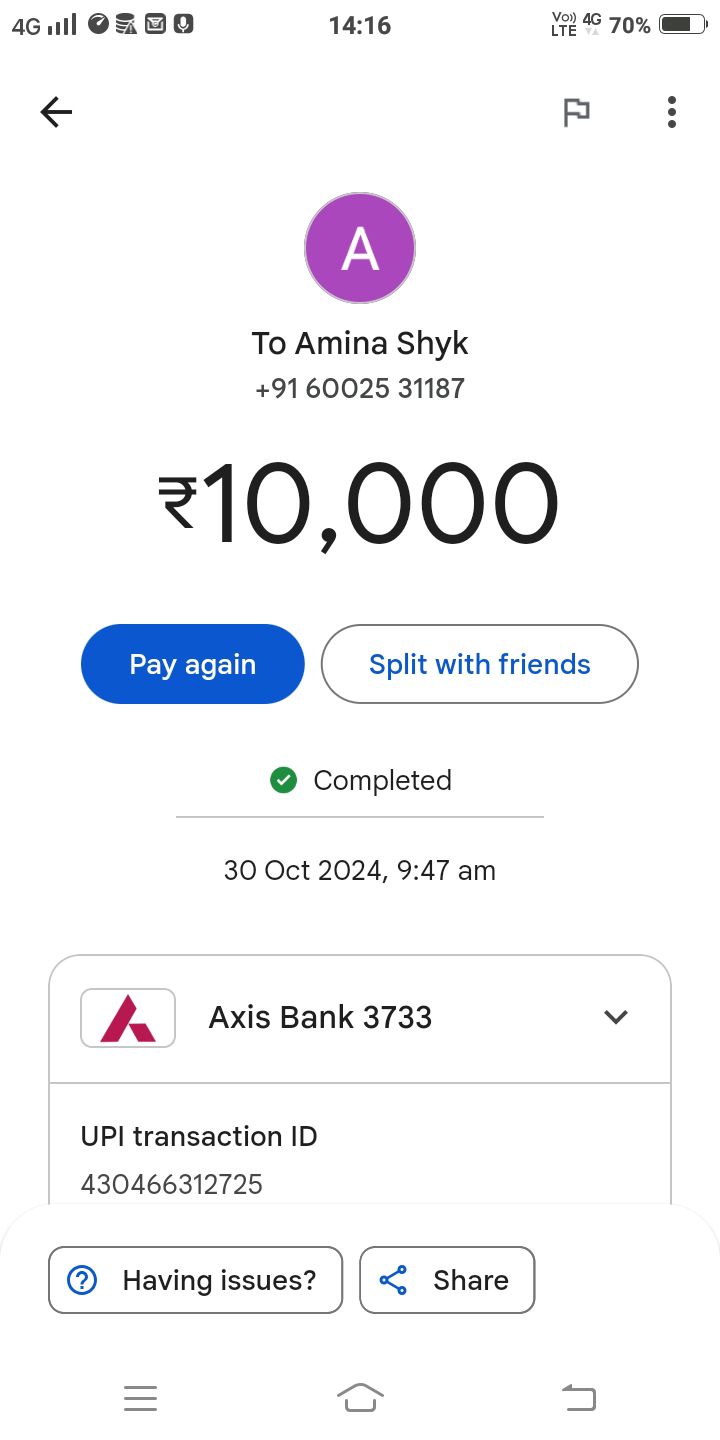Viewport: 720px width, 1440px height.
Task: Tap the UPI transaction ID number
Action: (x=171, y=1185)
